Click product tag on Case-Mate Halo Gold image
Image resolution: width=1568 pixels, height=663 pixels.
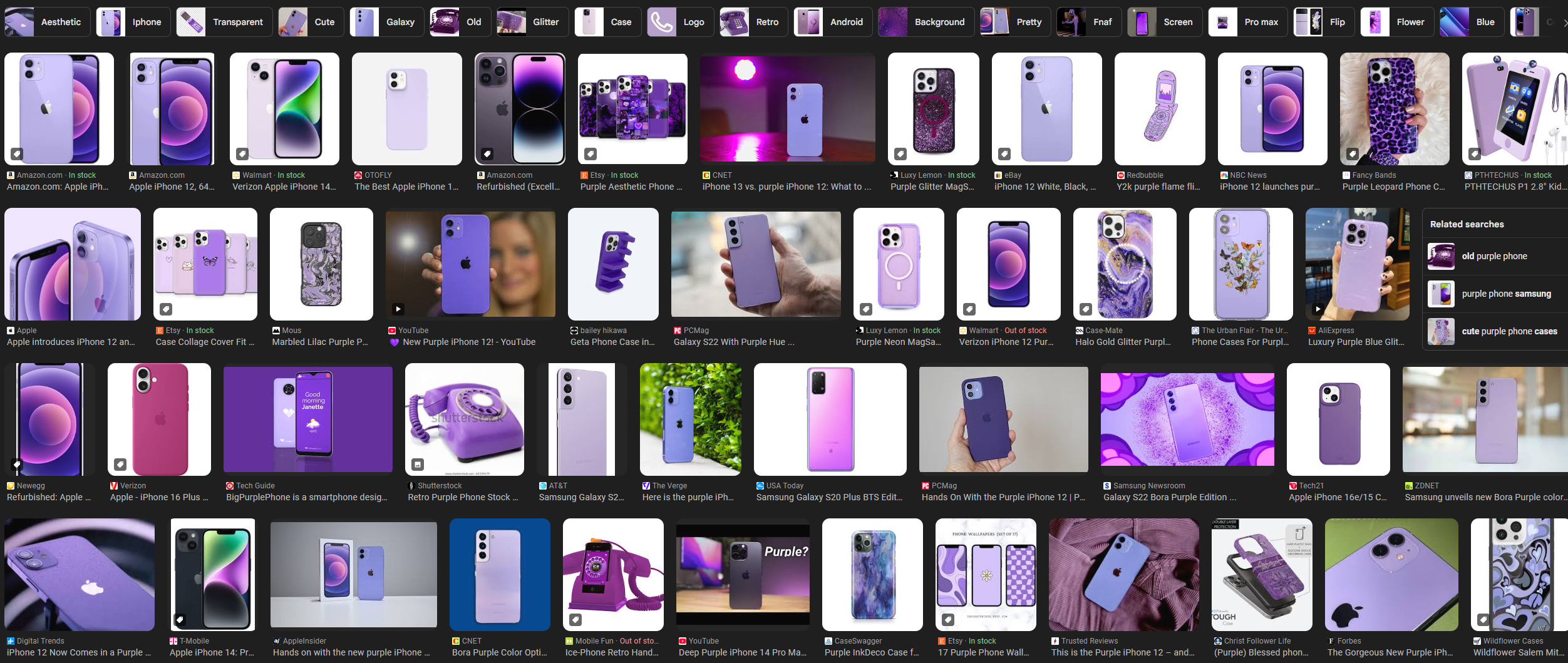click(1086, 309)
